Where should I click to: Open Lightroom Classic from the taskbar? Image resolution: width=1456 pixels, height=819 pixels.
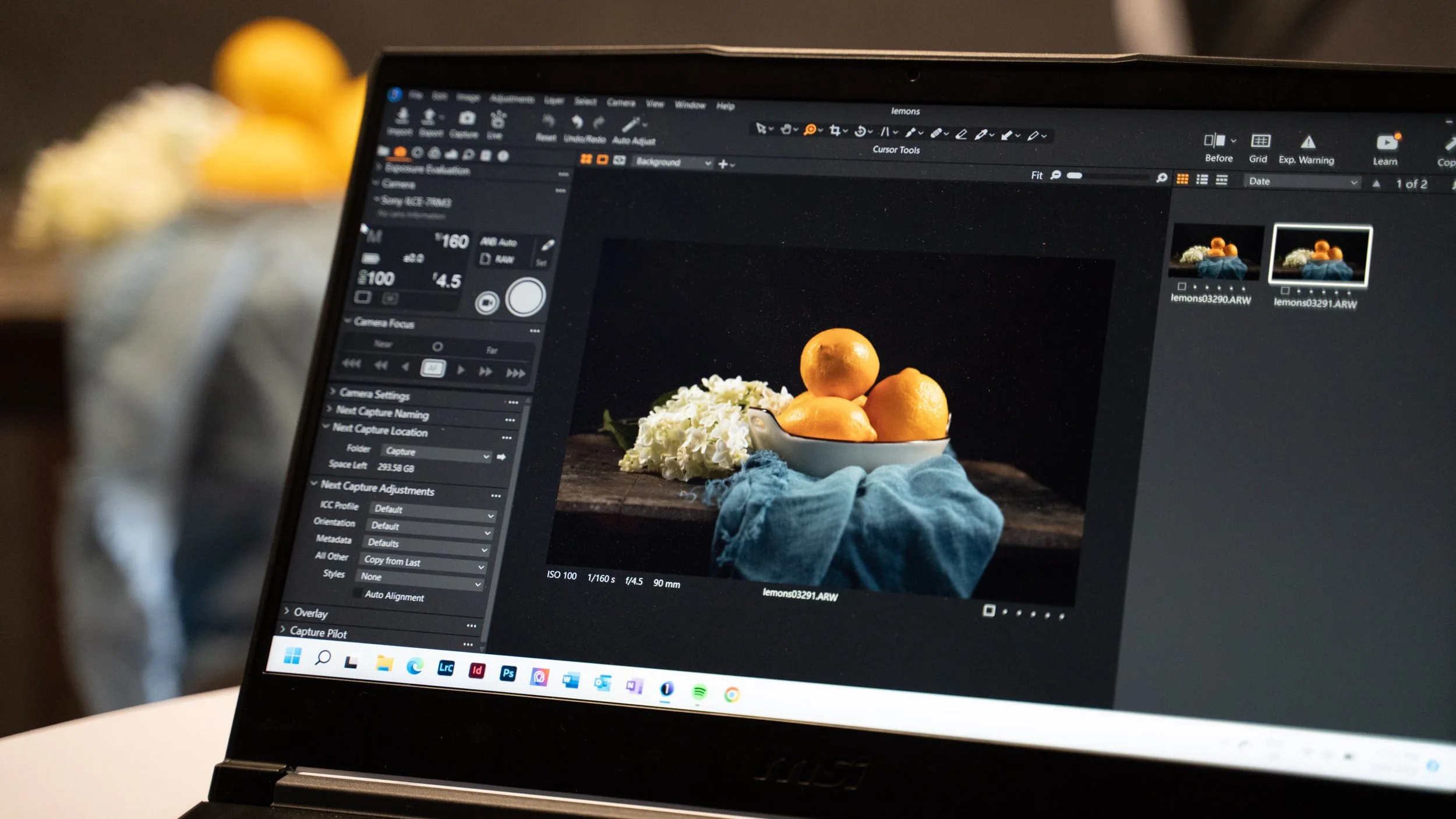click(x=446, y=668)
